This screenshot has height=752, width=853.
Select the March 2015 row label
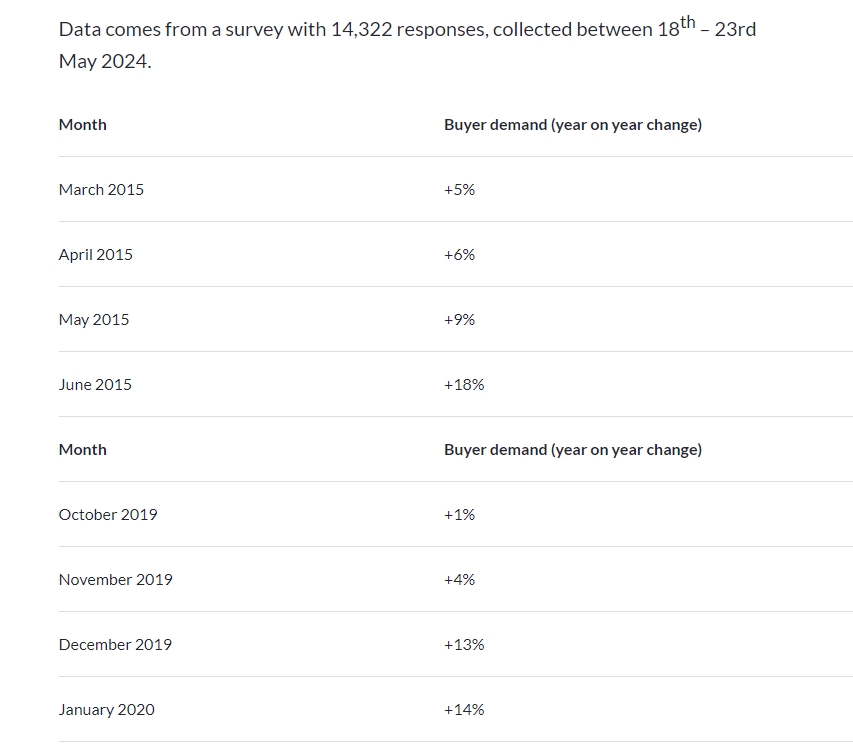pyautogui.click(x=101, y=190)
